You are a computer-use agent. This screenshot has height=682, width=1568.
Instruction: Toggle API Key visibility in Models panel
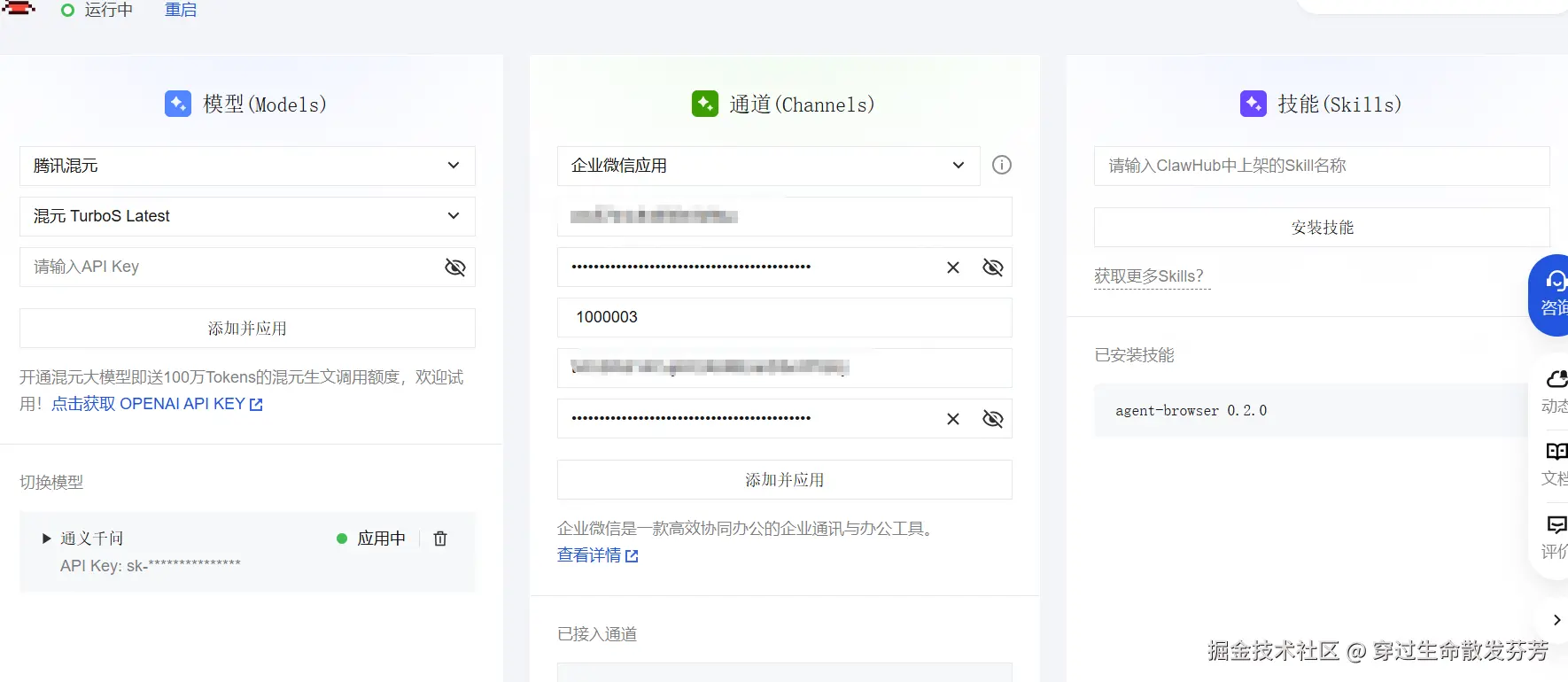(x=454, y=267)
